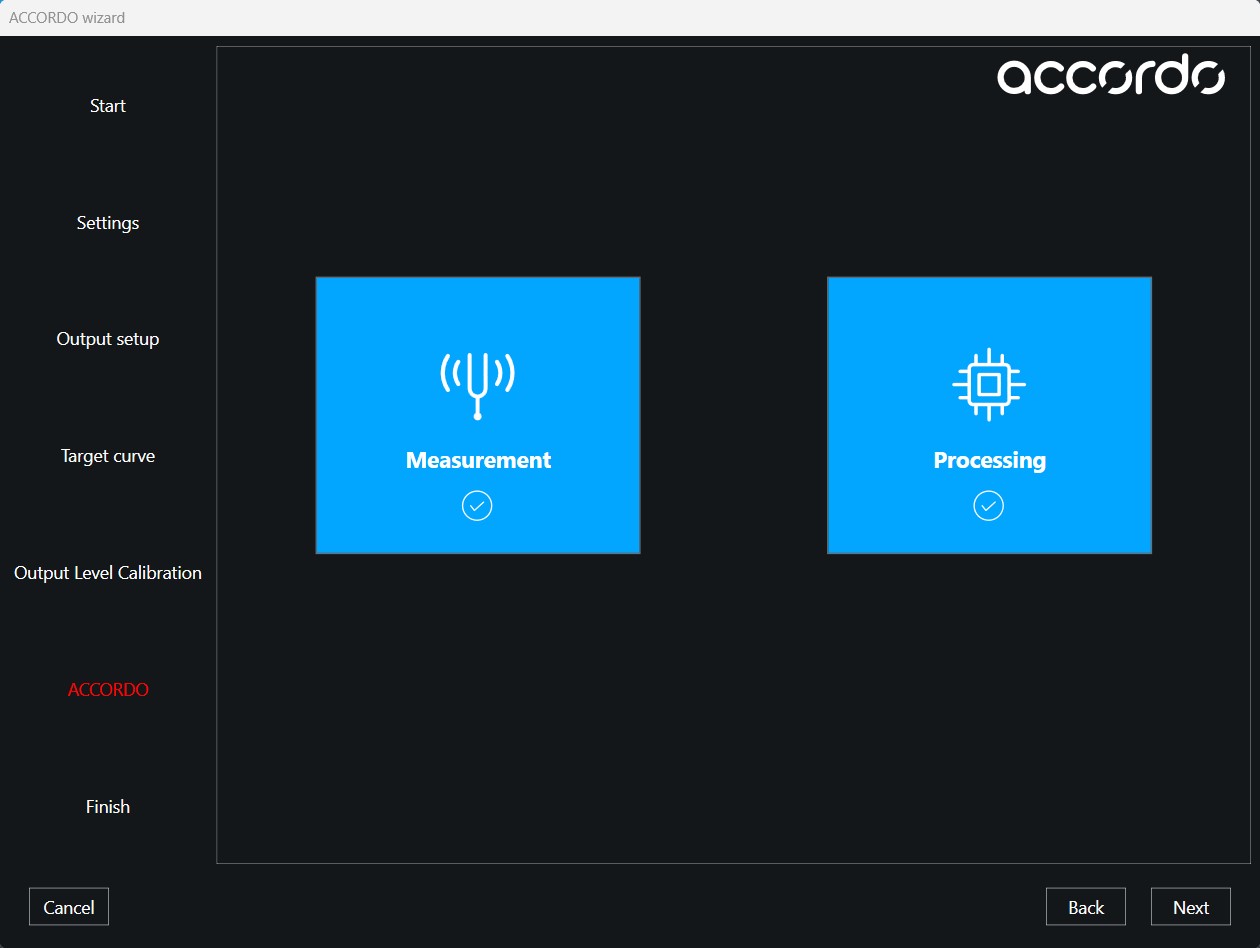This screenshot has height=948, width=1260.
Task: Select the red ACCORDO step in sidebar
Action: [108, 690]
